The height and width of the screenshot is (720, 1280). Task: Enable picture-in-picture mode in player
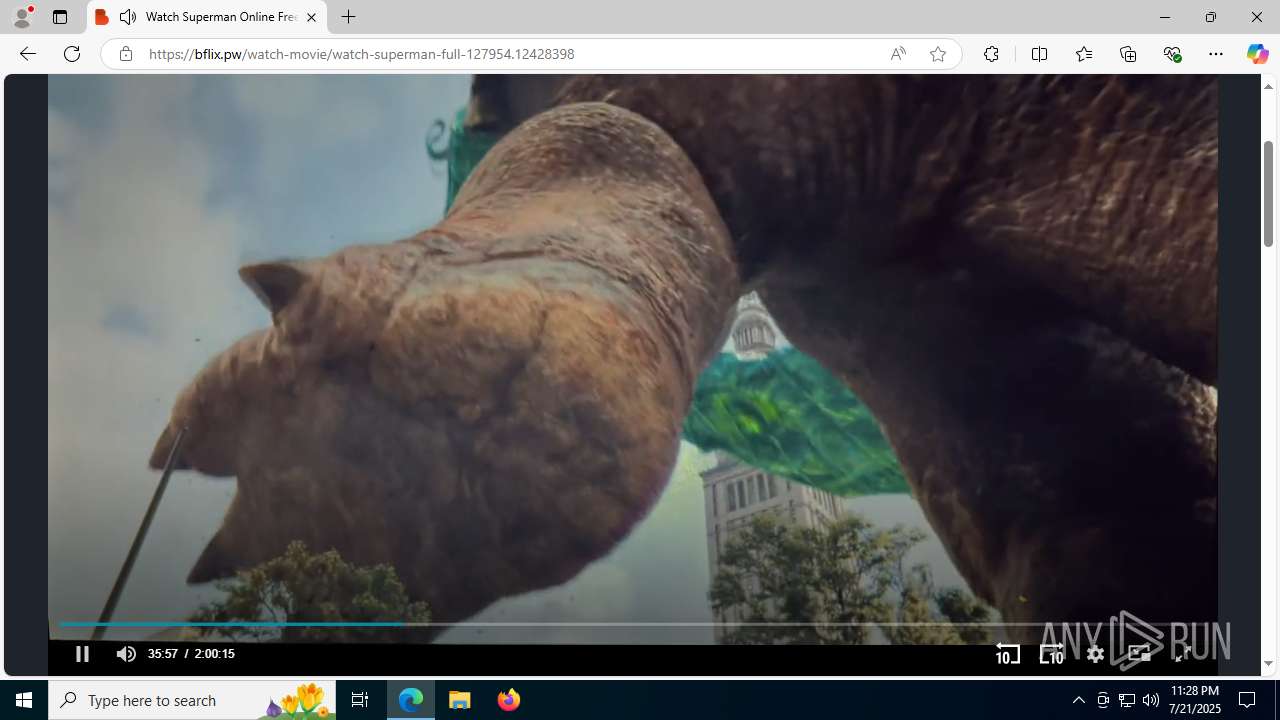tap(1139, 654)
